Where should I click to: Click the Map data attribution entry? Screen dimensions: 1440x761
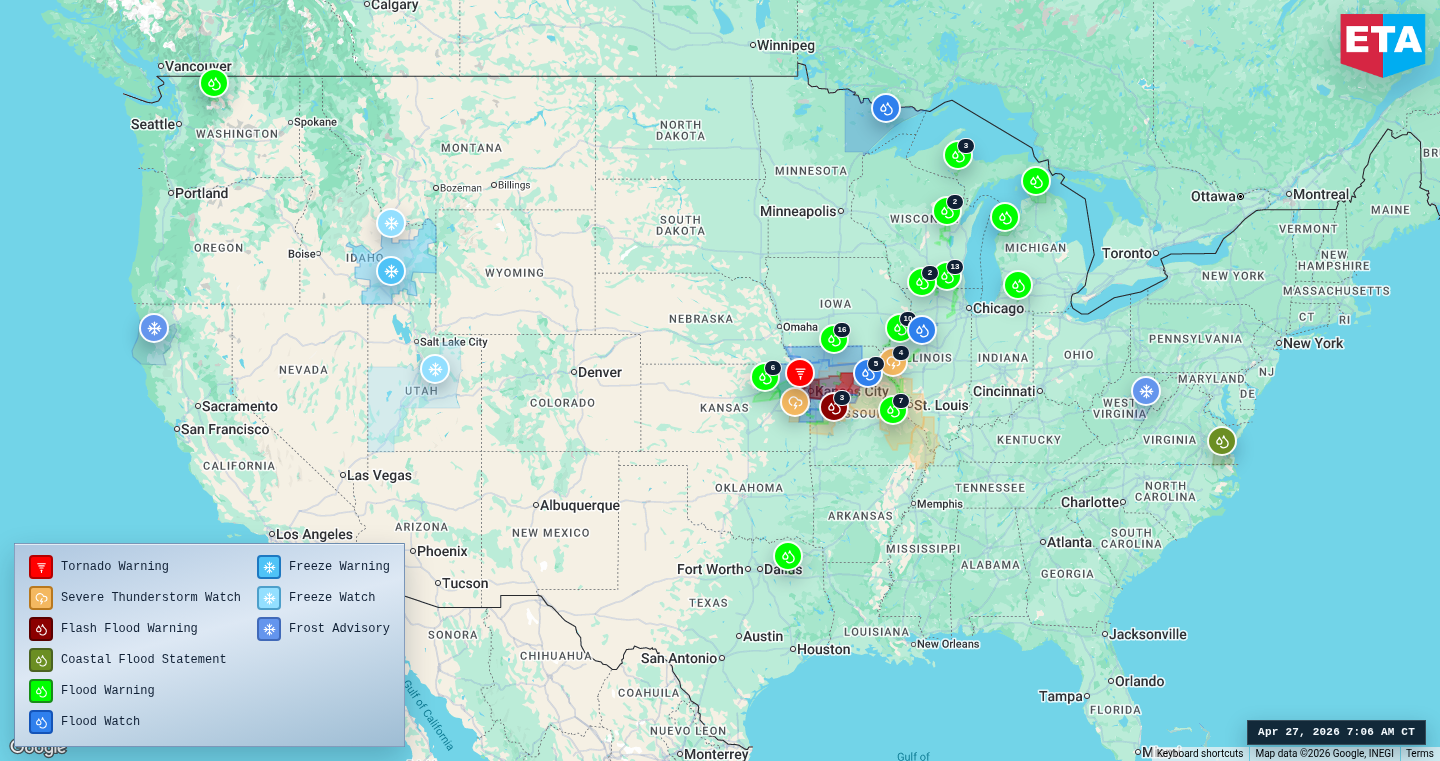pyautogui.click(x=1327, y=752)
